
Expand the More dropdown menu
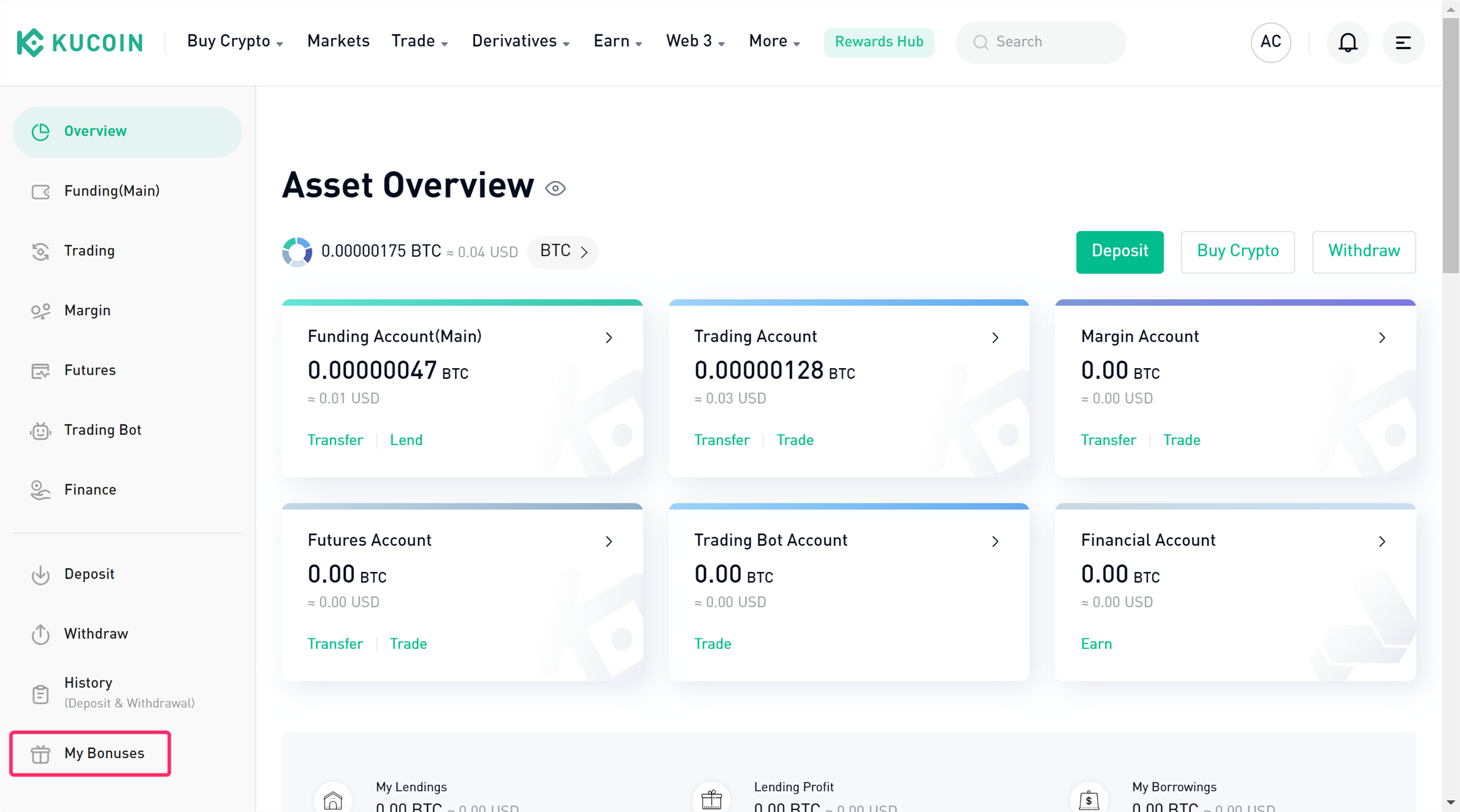pyautogui.click(x=774, y=41)
